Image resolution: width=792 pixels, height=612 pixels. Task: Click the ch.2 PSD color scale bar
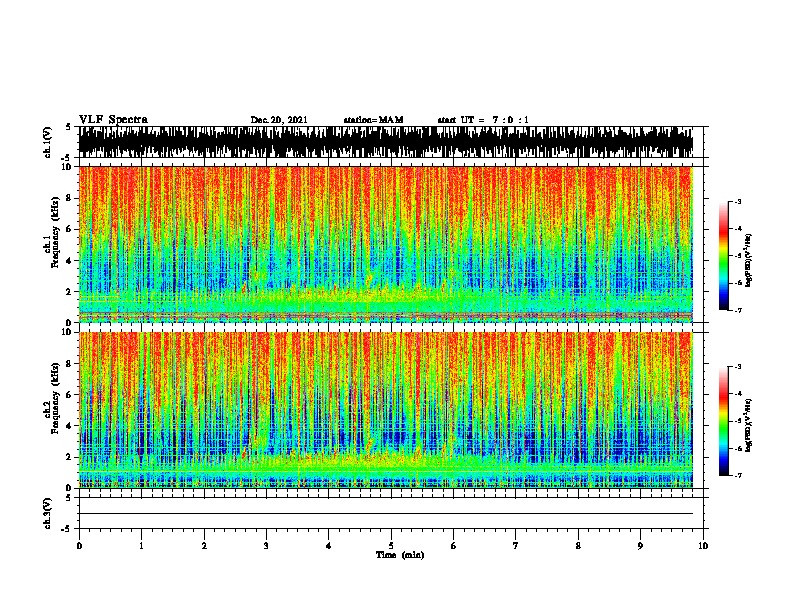724,421
